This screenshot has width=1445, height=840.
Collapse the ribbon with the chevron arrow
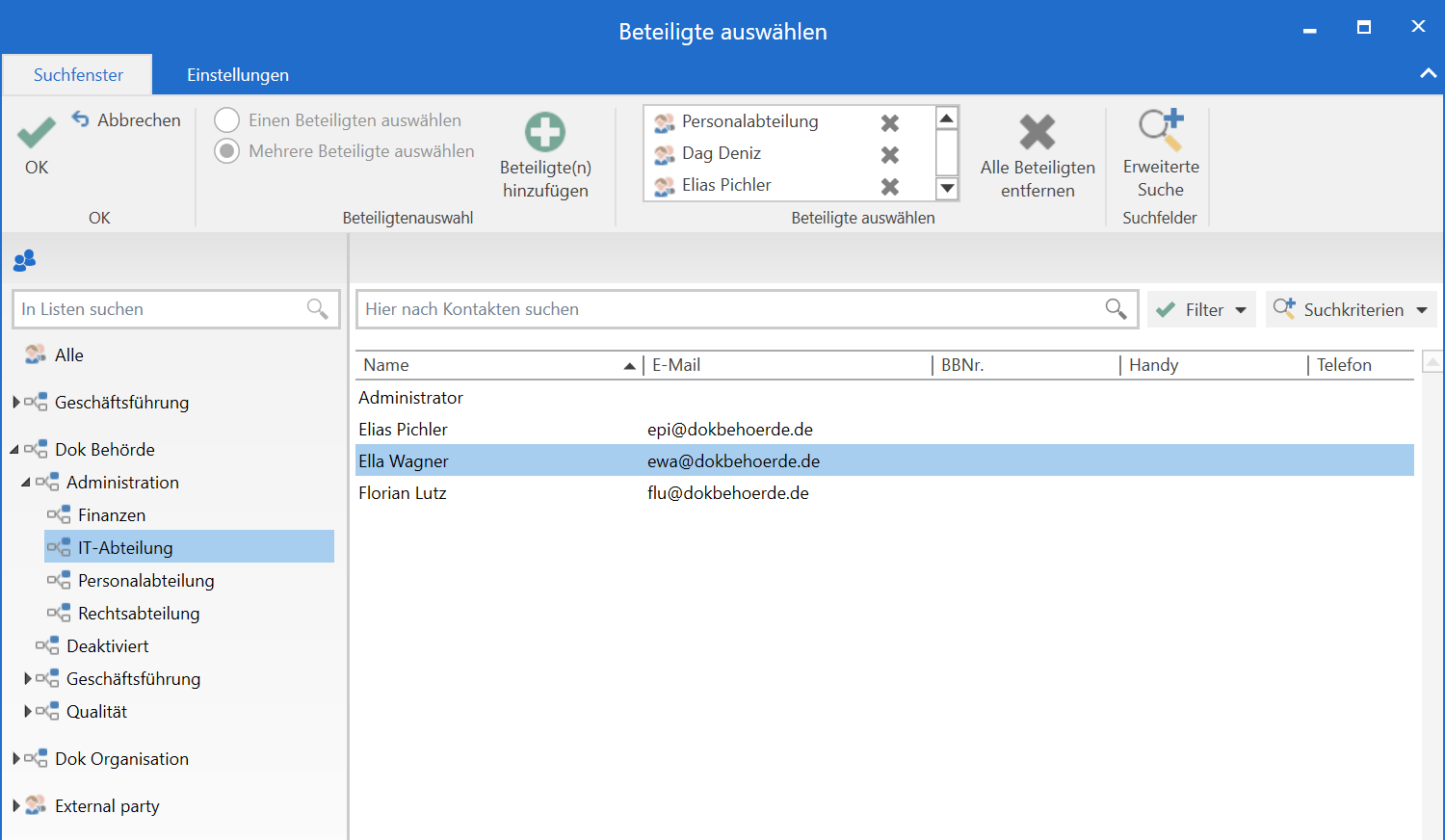click(1428, 74)
